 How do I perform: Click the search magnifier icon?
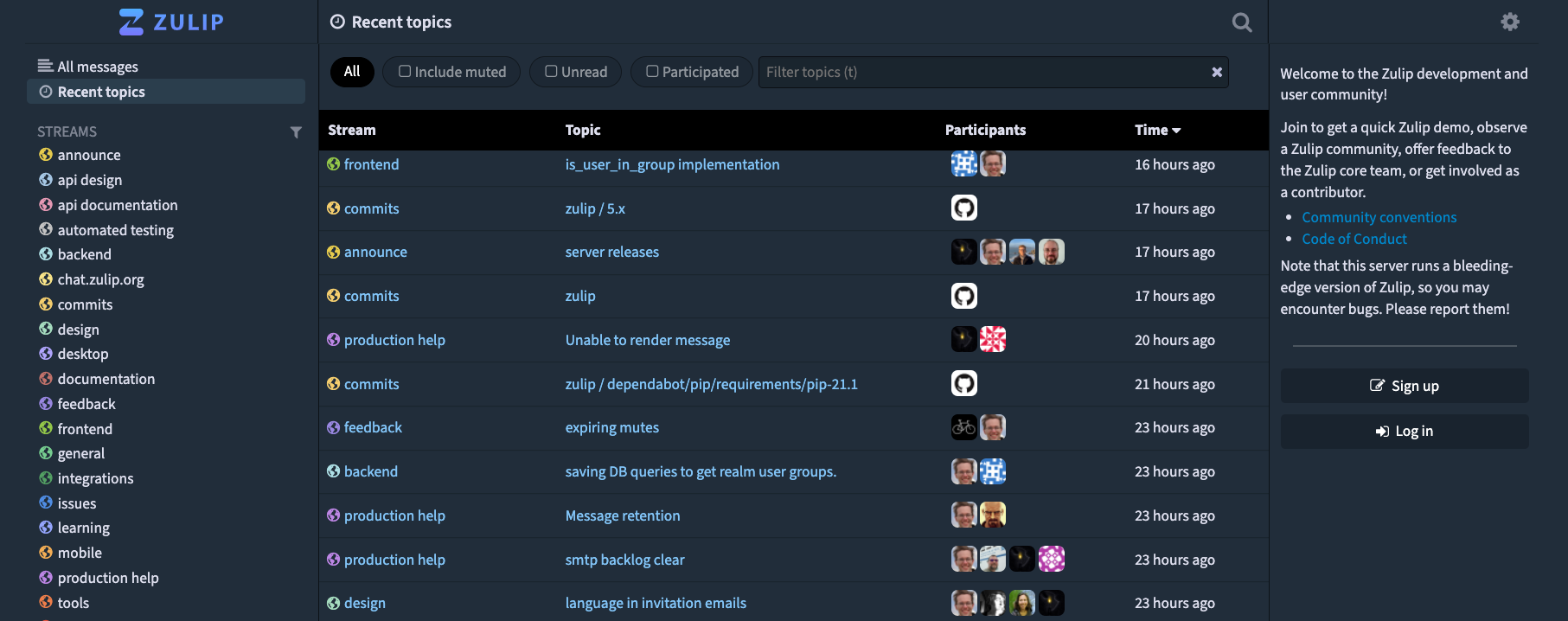(x=1241, y=22)
